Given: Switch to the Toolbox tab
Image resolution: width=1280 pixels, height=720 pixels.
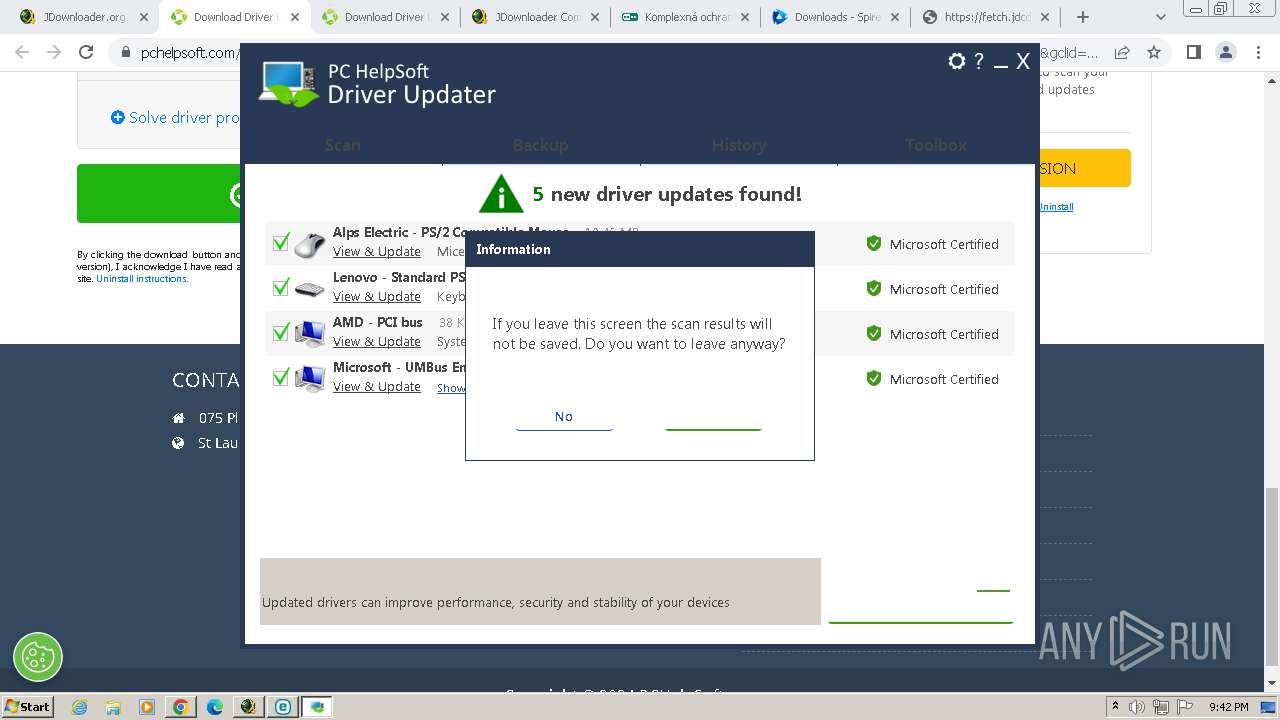Looking at the screenshot, I should tap(936, 145).
